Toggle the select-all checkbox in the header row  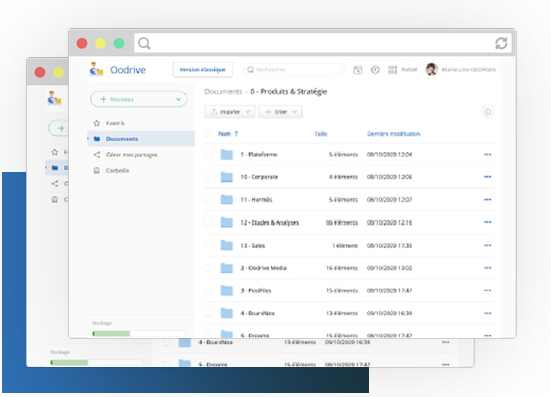click(x=208, y=134)
